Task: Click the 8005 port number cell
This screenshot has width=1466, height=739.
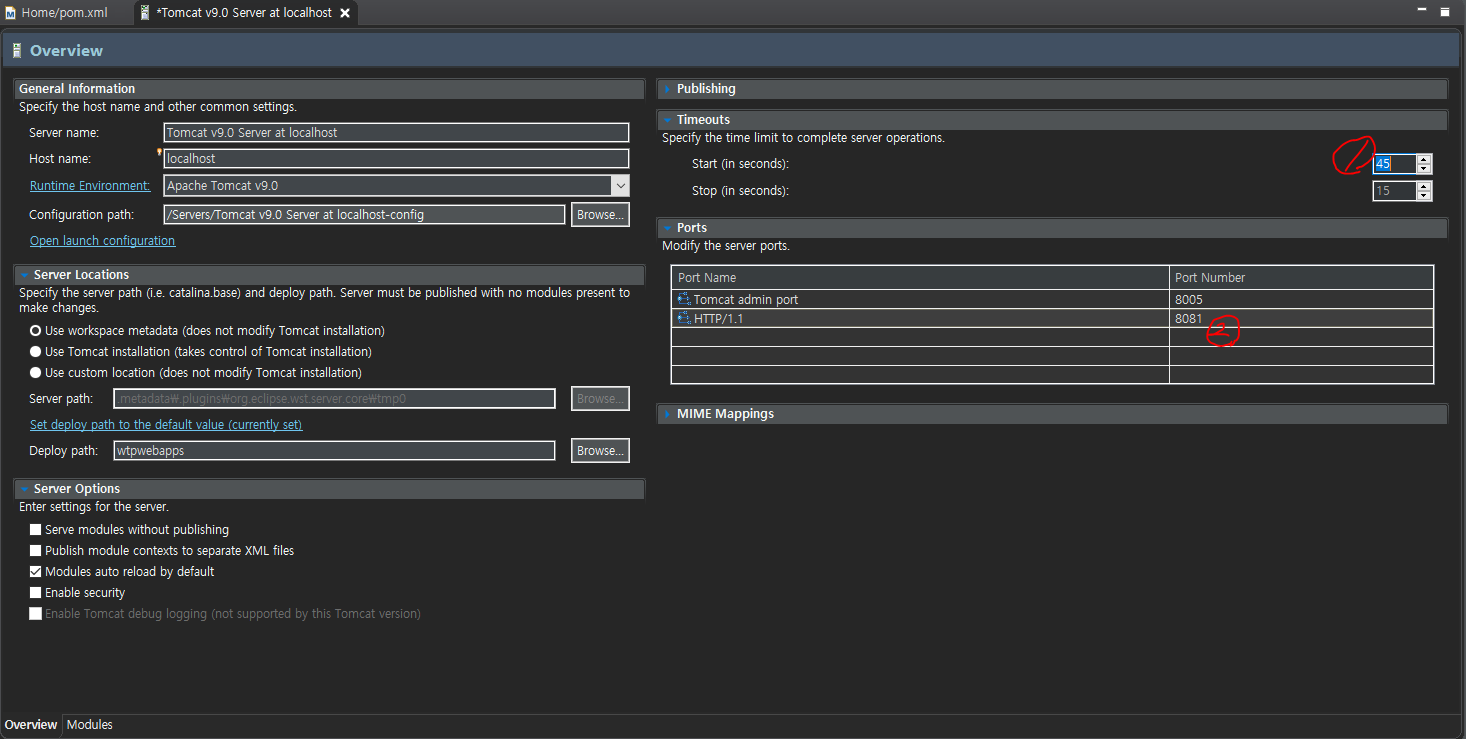Action: tap(1301, 299)
